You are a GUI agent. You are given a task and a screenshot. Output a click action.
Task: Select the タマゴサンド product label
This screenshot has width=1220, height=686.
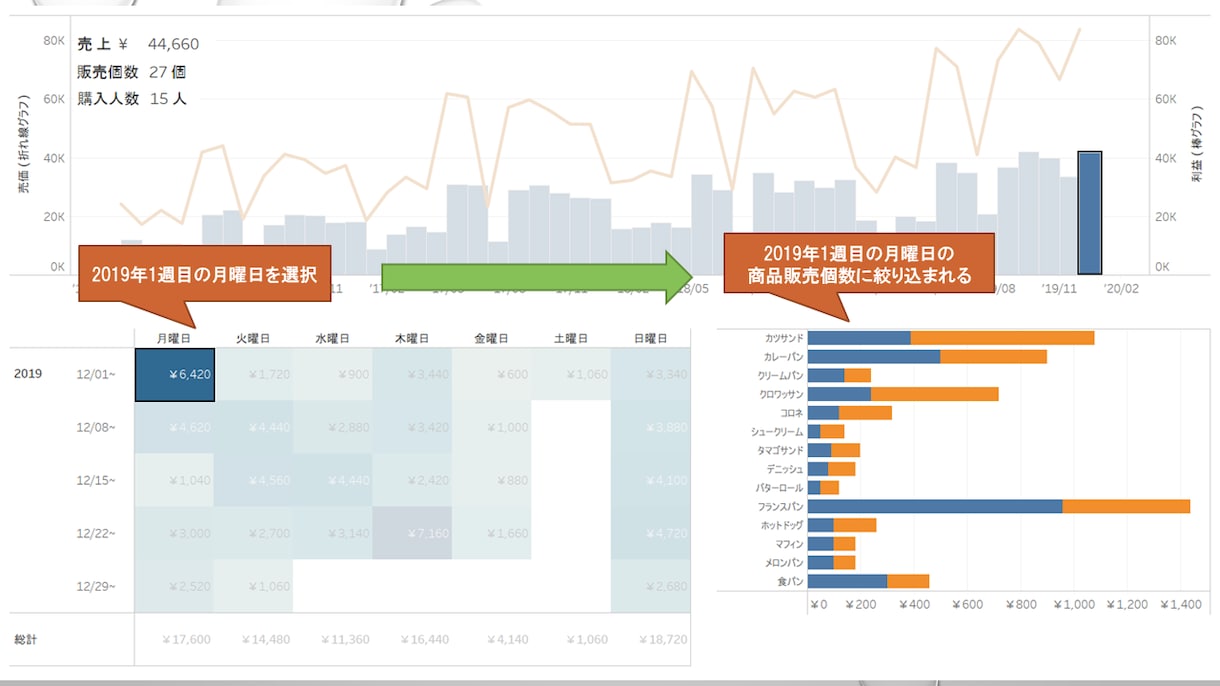(x=780, y=450)
